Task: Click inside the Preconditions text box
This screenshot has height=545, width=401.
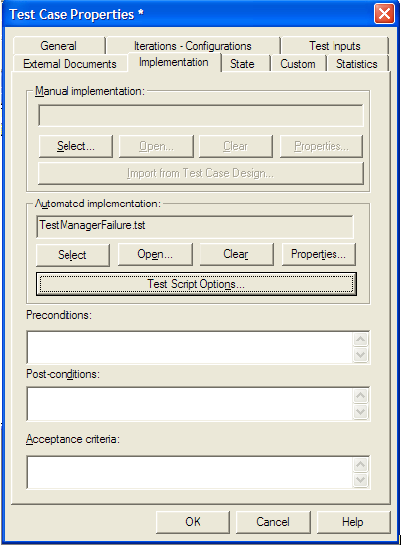Action: (x=190, y=347)
